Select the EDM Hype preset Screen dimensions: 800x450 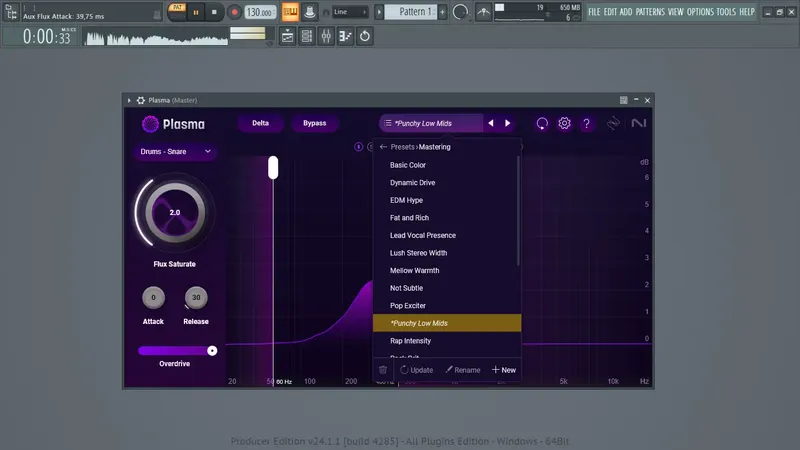point(447,201)
